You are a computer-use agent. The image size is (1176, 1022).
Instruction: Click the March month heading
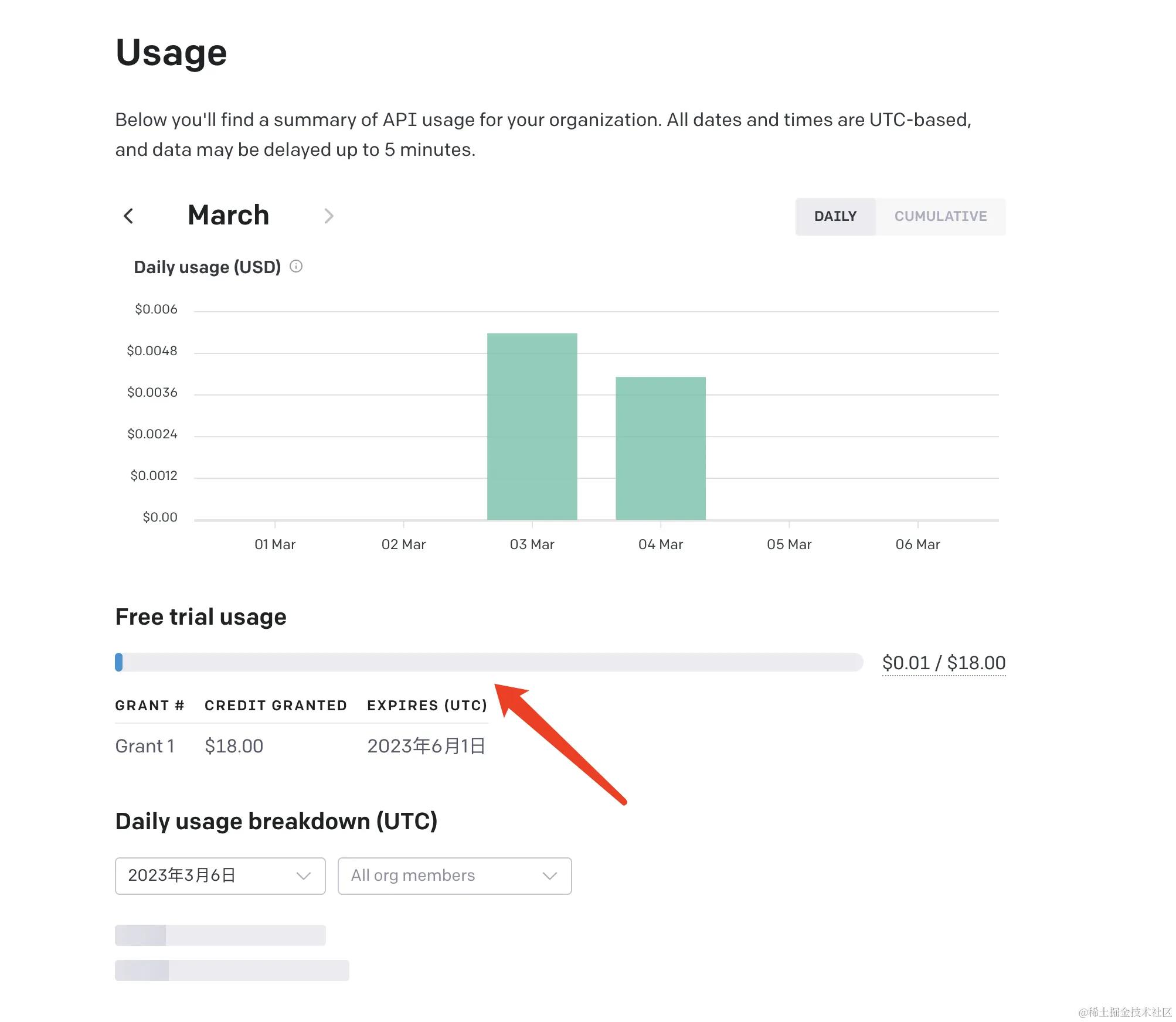[x=228, y=215]
